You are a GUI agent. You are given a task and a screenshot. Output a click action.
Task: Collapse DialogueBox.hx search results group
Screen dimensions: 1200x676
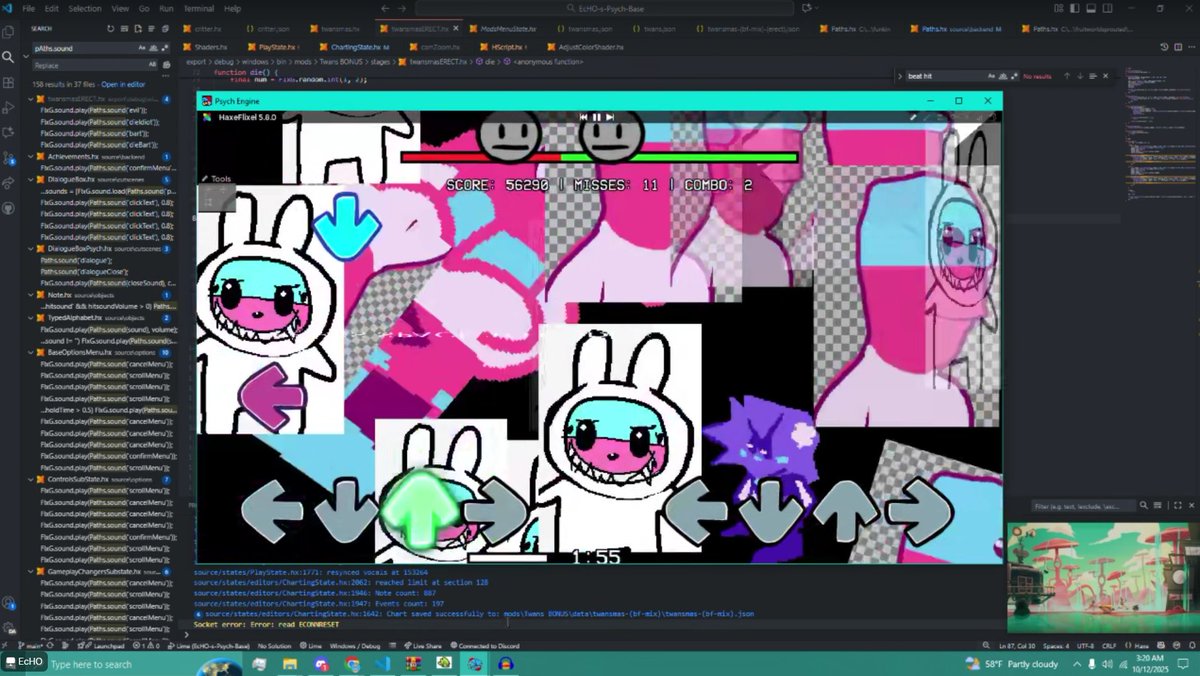(30, 179)
